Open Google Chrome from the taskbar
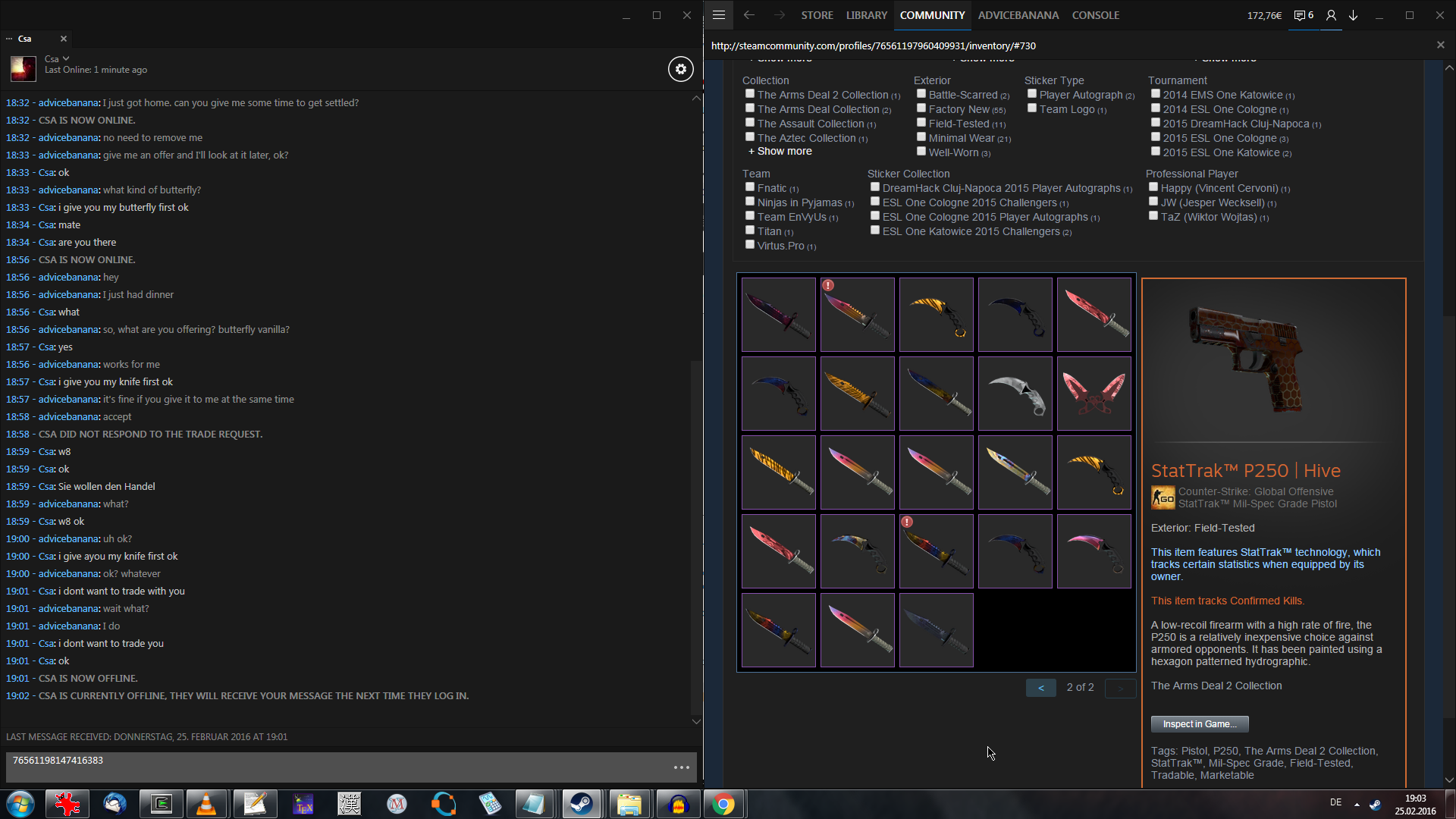1456x819 pixels. click(x=723, y=804)
